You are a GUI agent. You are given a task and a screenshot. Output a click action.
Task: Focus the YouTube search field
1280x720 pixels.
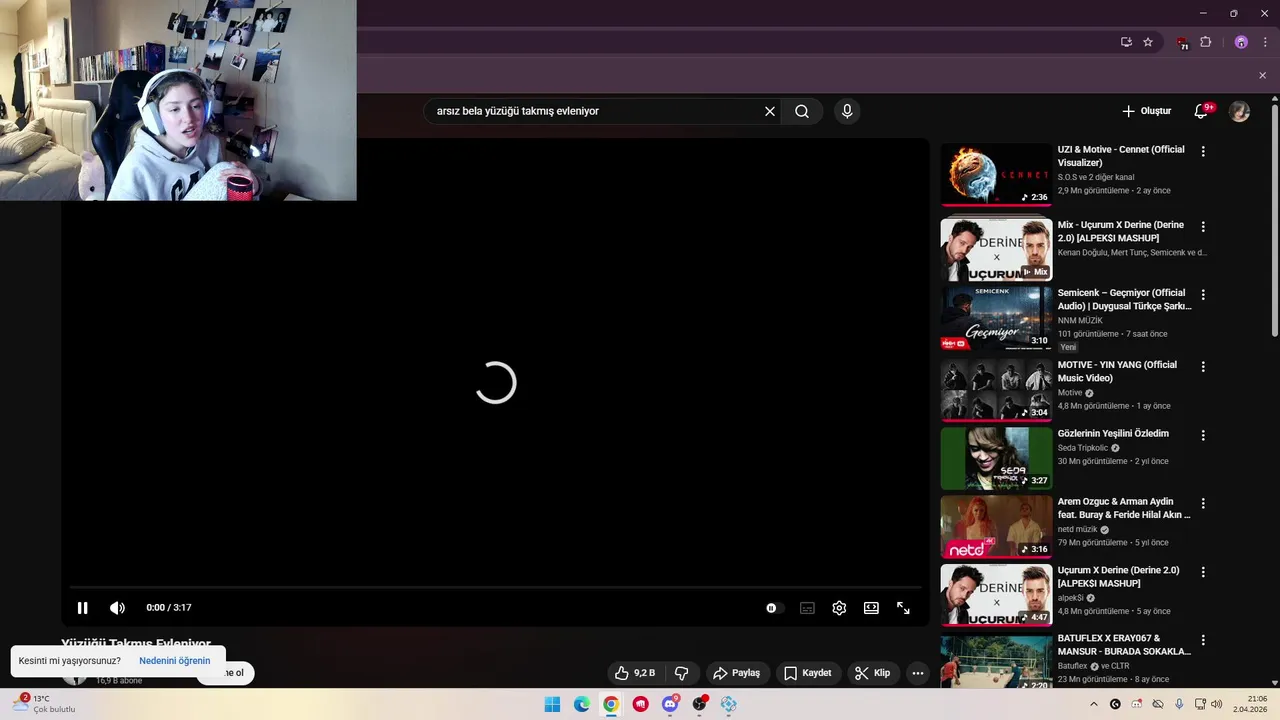[x=595, y=111]
